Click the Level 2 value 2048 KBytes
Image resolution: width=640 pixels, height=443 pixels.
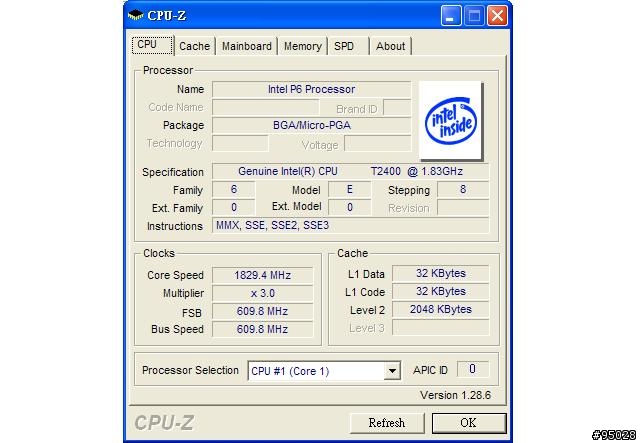tap(440, 309)
